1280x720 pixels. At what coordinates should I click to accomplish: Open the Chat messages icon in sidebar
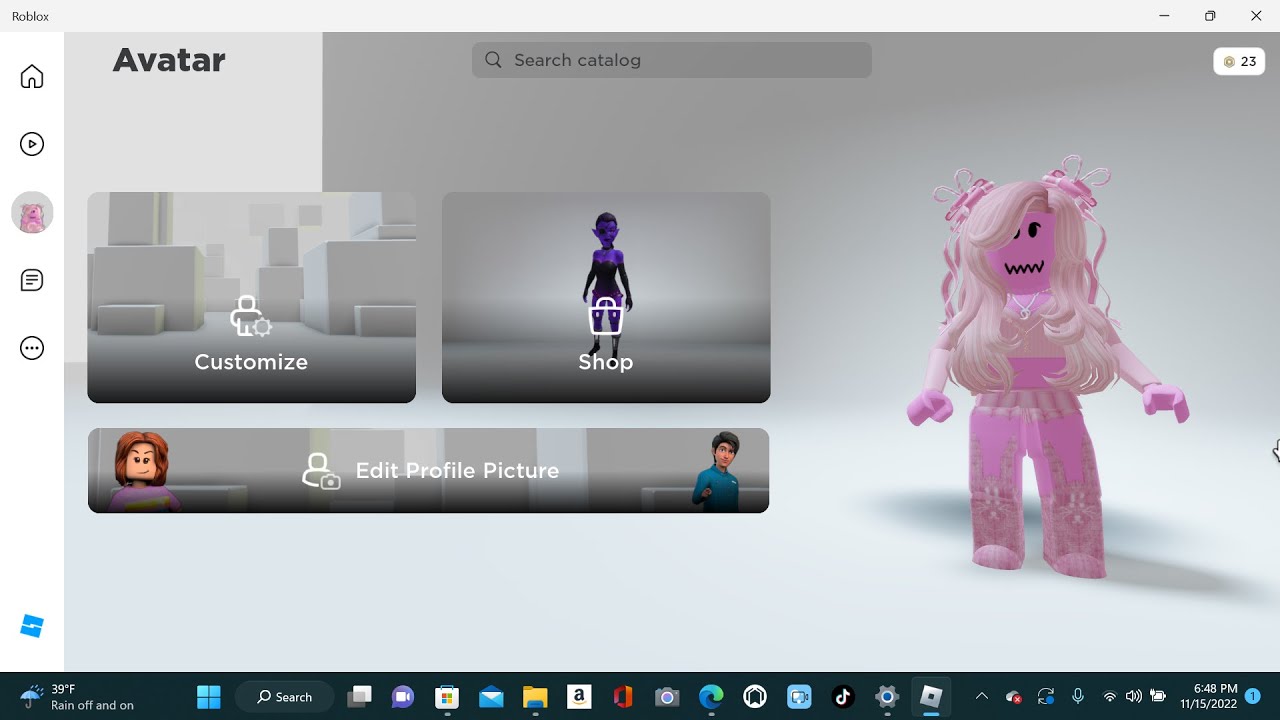tap(32, 280)
